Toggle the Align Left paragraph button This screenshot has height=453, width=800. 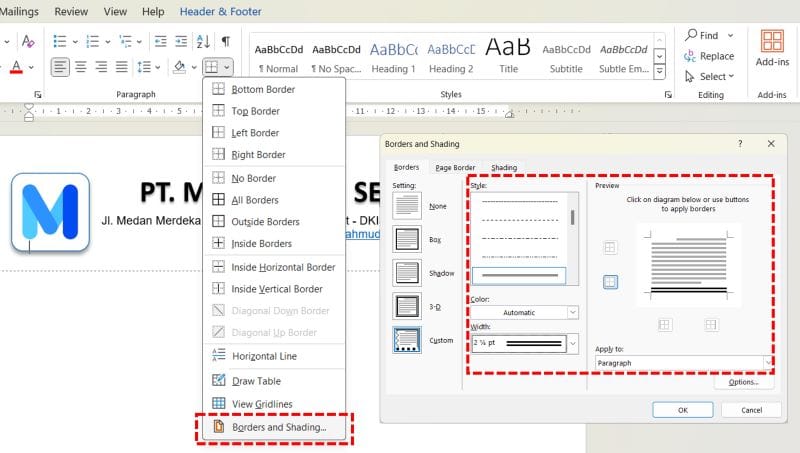click(62, 67)
